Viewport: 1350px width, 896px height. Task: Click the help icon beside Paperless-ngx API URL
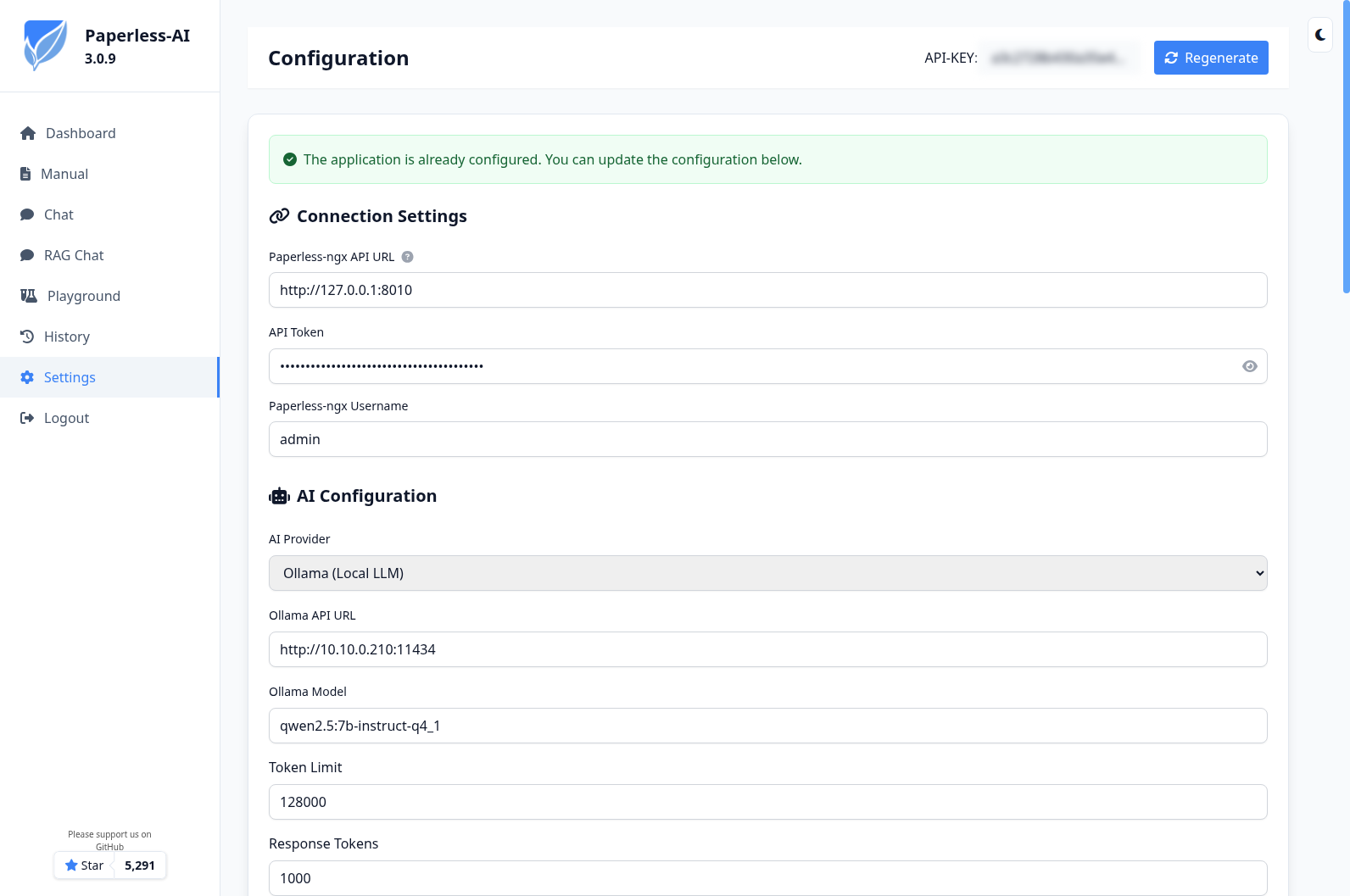click(407, 257)
